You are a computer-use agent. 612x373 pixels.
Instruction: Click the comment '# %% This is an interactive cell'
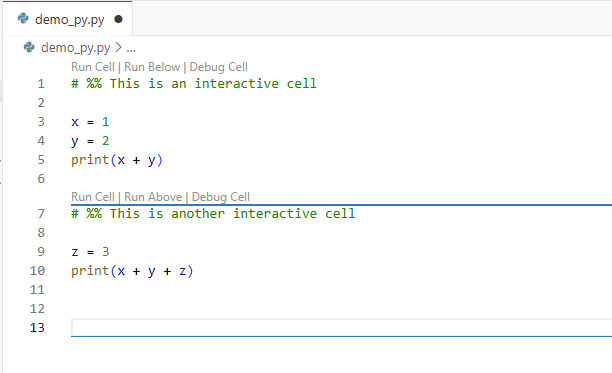(194, 83)
